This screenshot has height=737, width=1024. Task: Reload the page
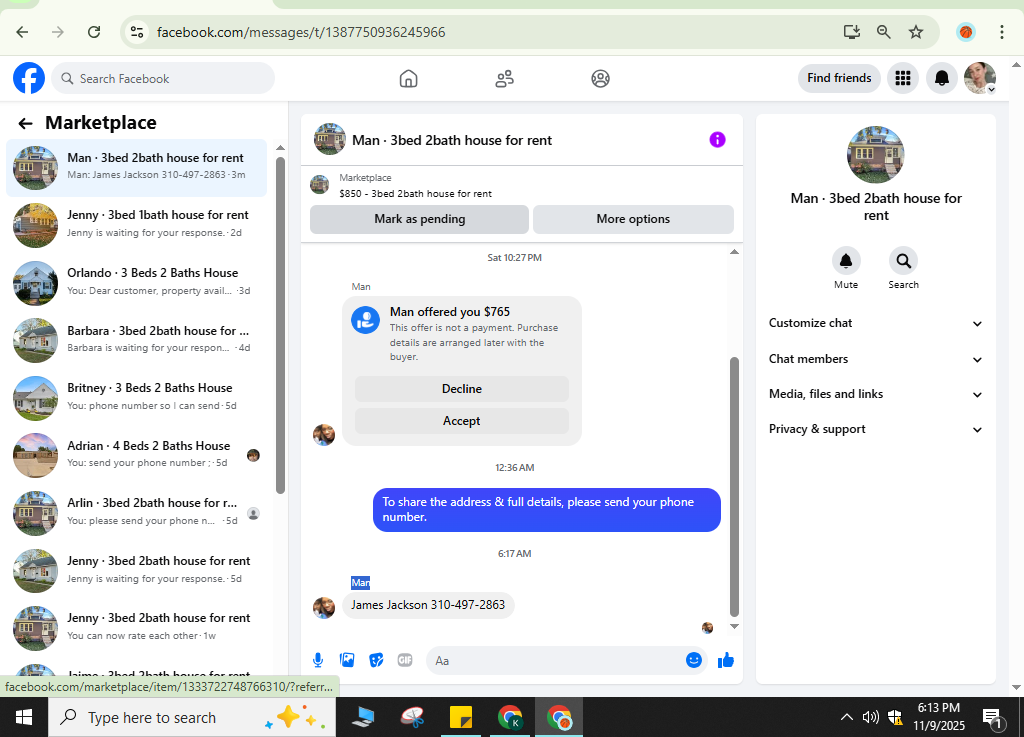click(94, 32)
